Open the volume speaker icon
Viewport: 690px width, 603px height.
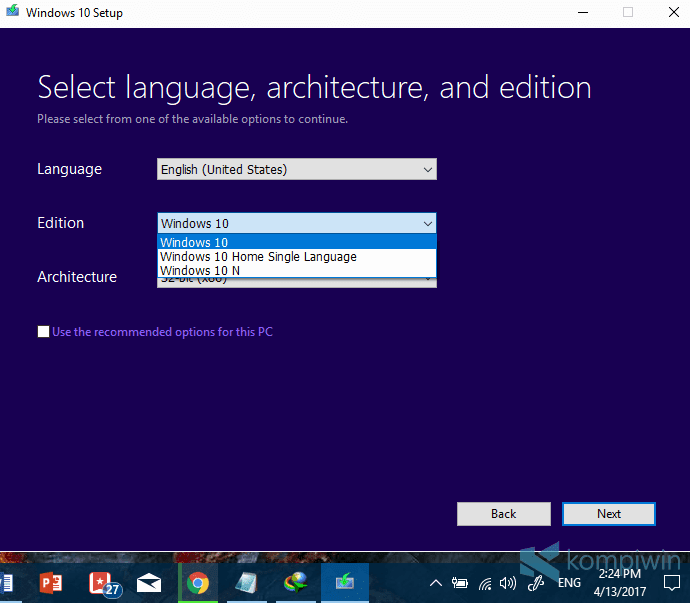tap(508, 584)
